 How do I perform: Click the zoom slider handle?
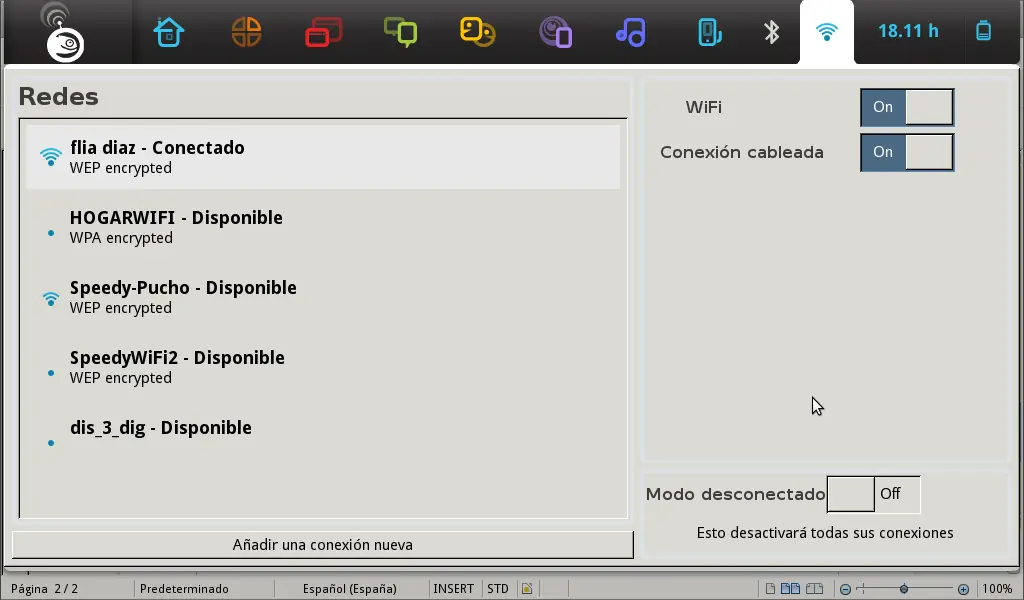904,589
